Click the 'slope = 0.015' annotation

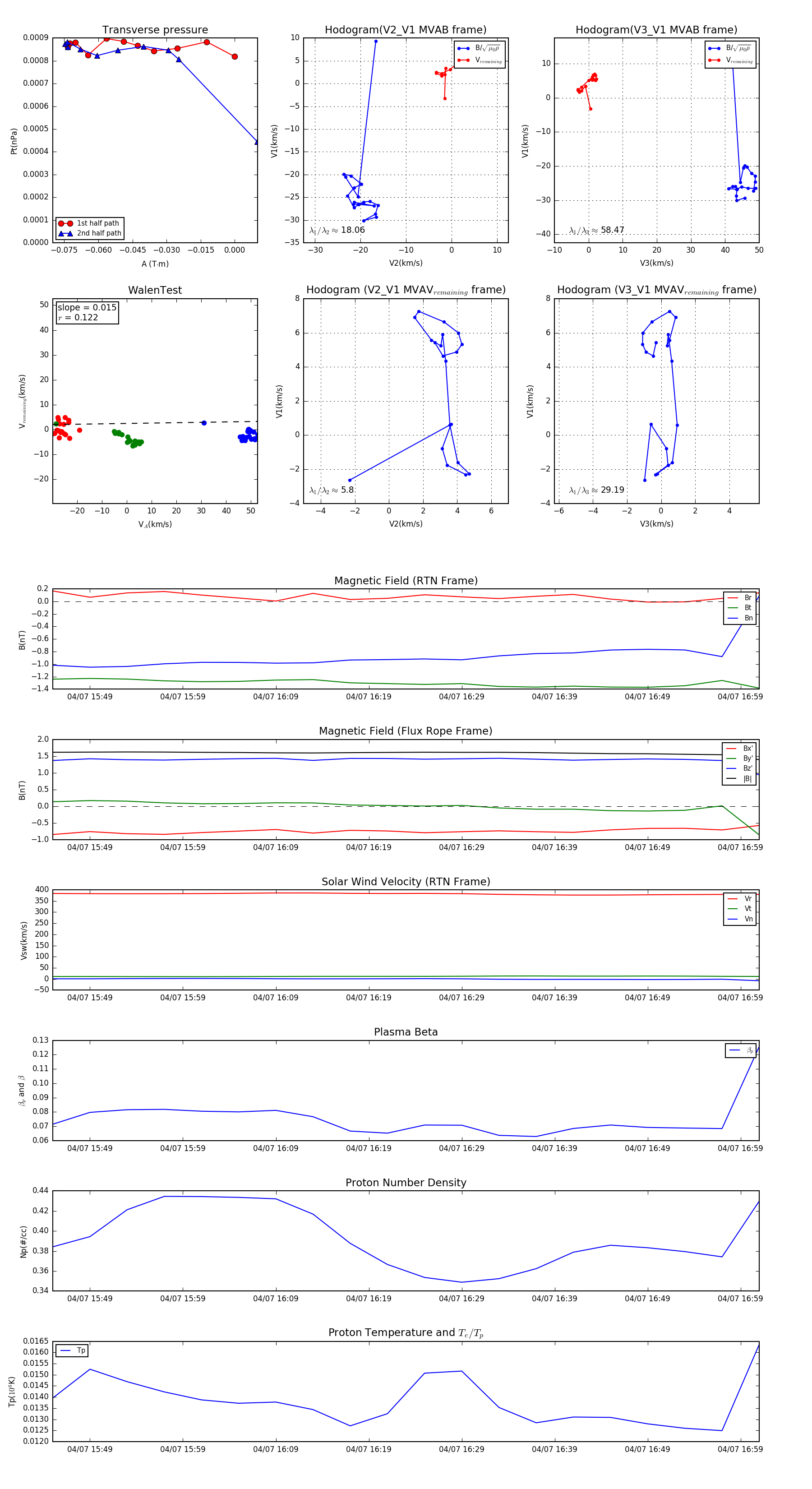pos(87,308)
